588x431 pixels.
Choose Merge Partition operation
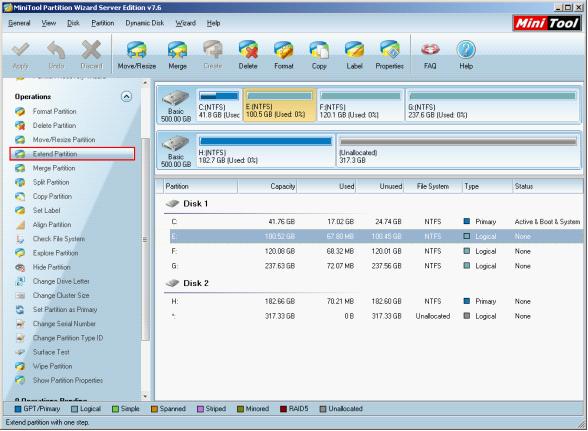point(54,168)
